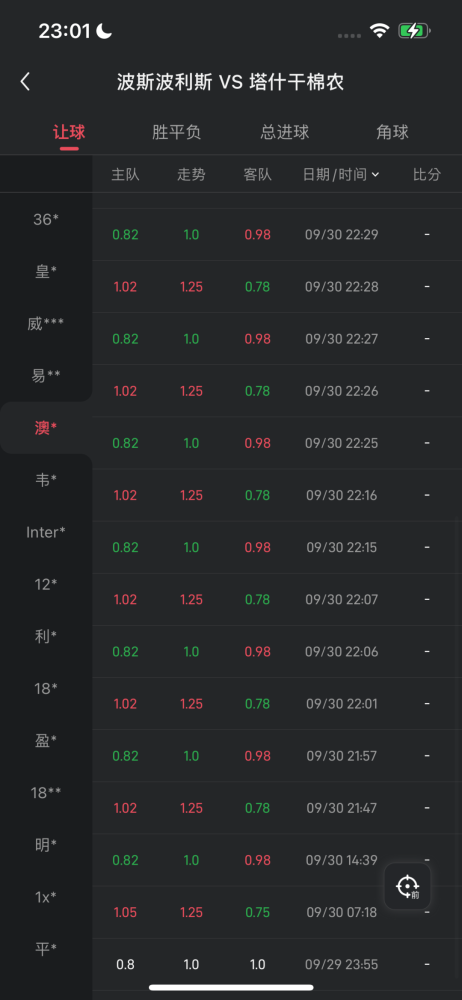Tap the locate crosshair floating icon
The height and width of the screenshot is (1000, 462).
(407, 886)
